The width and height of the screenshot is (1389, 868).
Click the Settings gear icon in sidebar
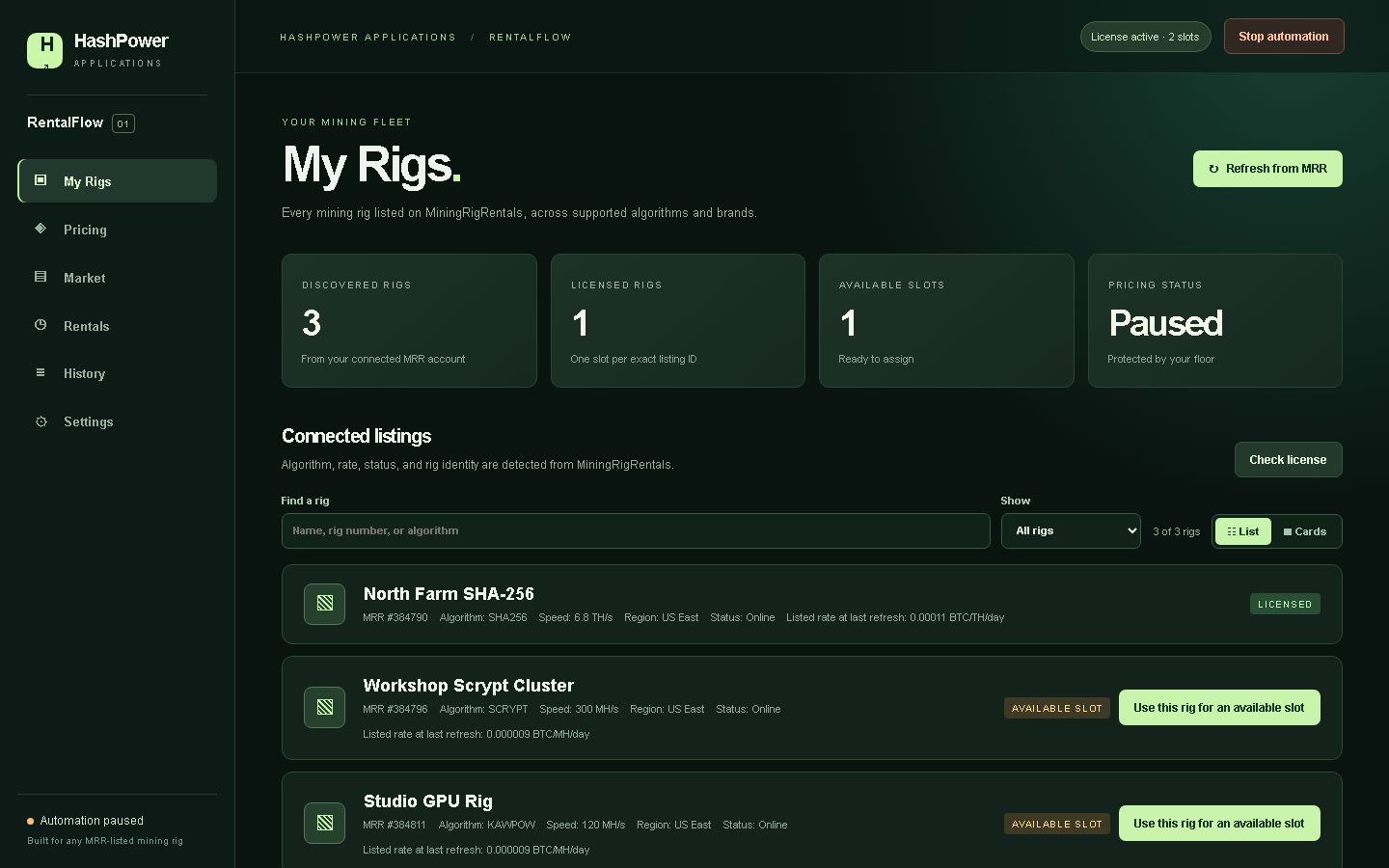point(41,421)
